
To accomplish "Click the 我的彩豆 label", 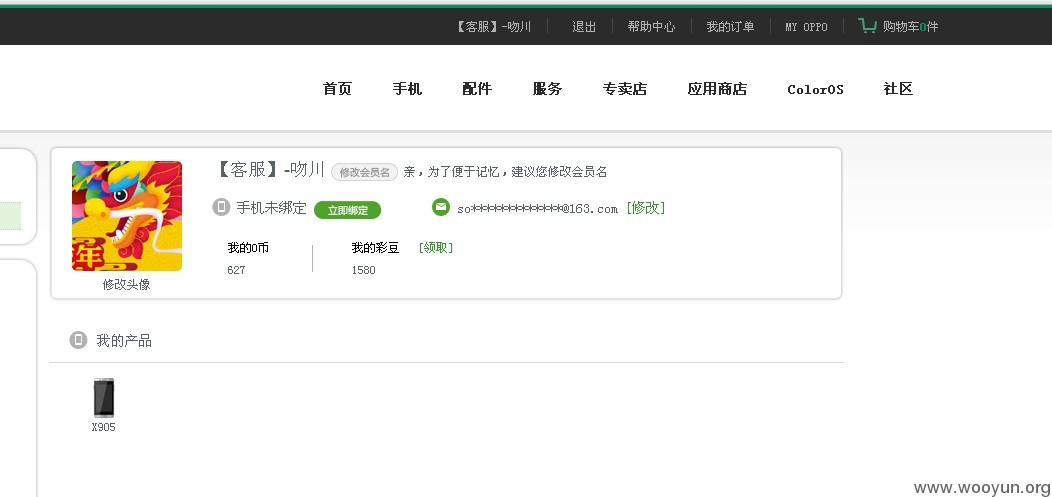I will (x=375, y=247).
